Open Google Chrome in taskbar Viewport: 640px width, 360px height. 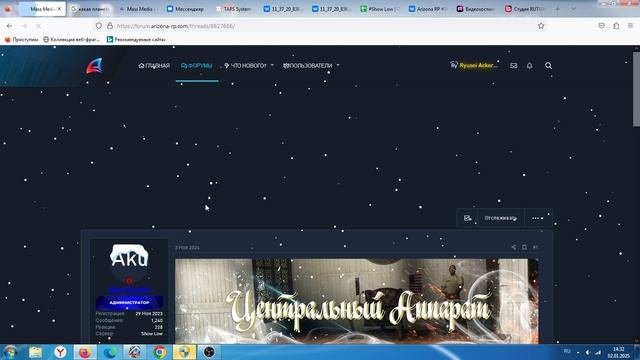(160, 352)
